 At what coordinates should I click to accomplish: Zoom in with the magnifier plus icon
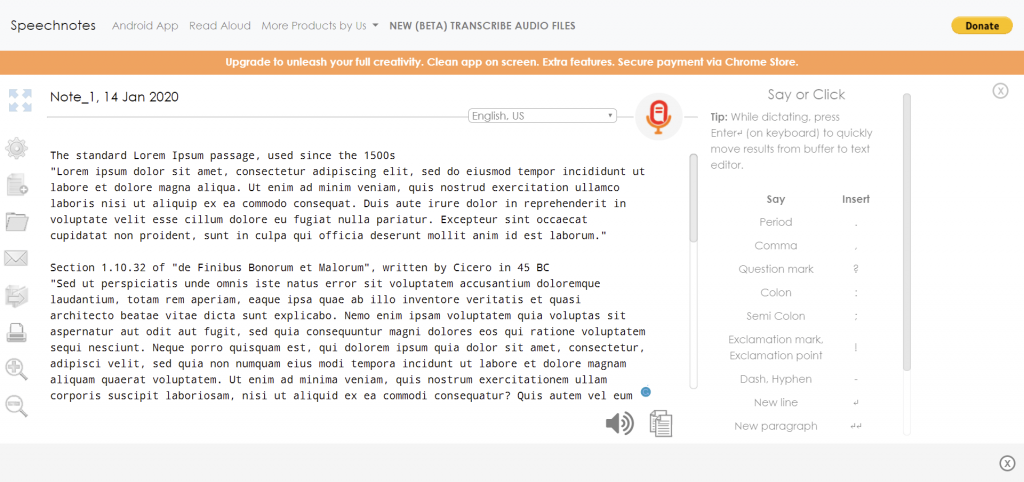[x=17, y=368]
